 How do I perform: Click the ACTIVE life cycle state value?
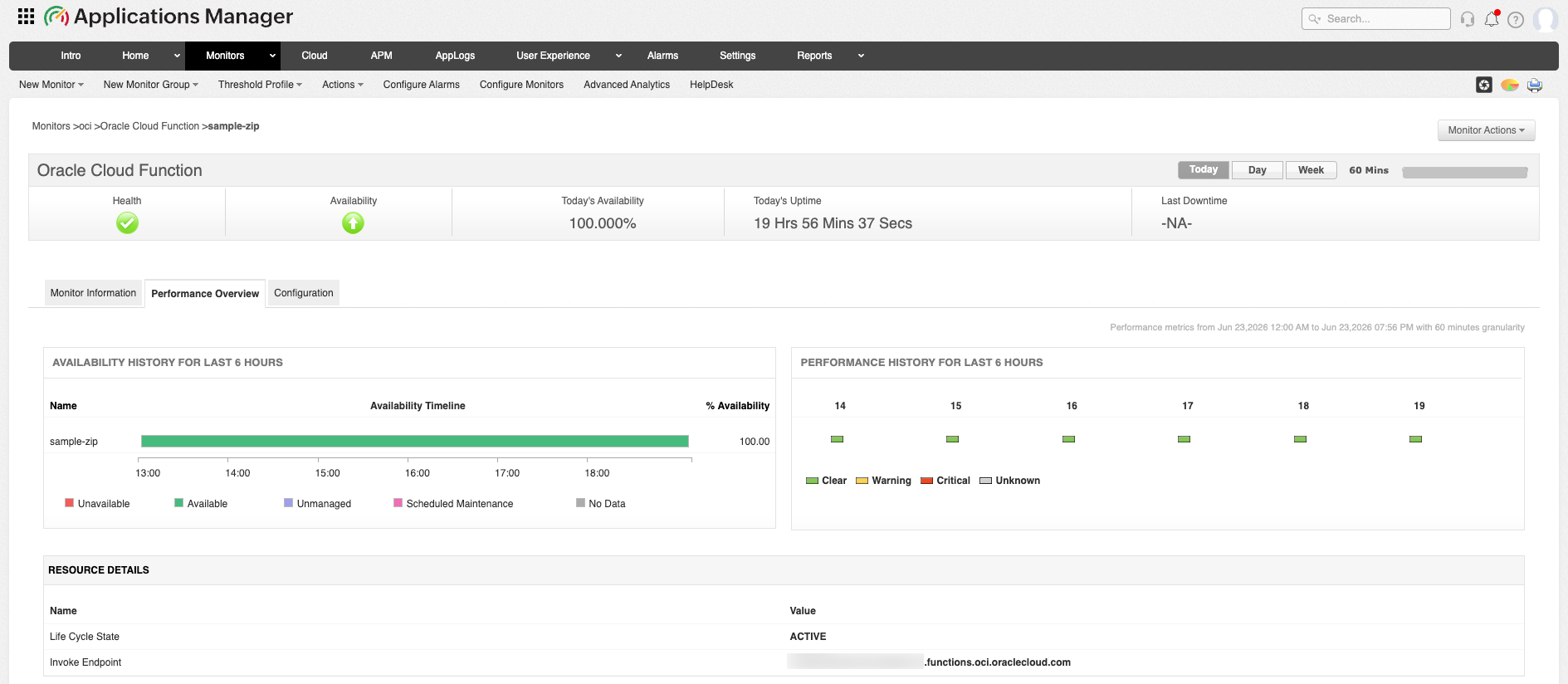pos(808,637)
